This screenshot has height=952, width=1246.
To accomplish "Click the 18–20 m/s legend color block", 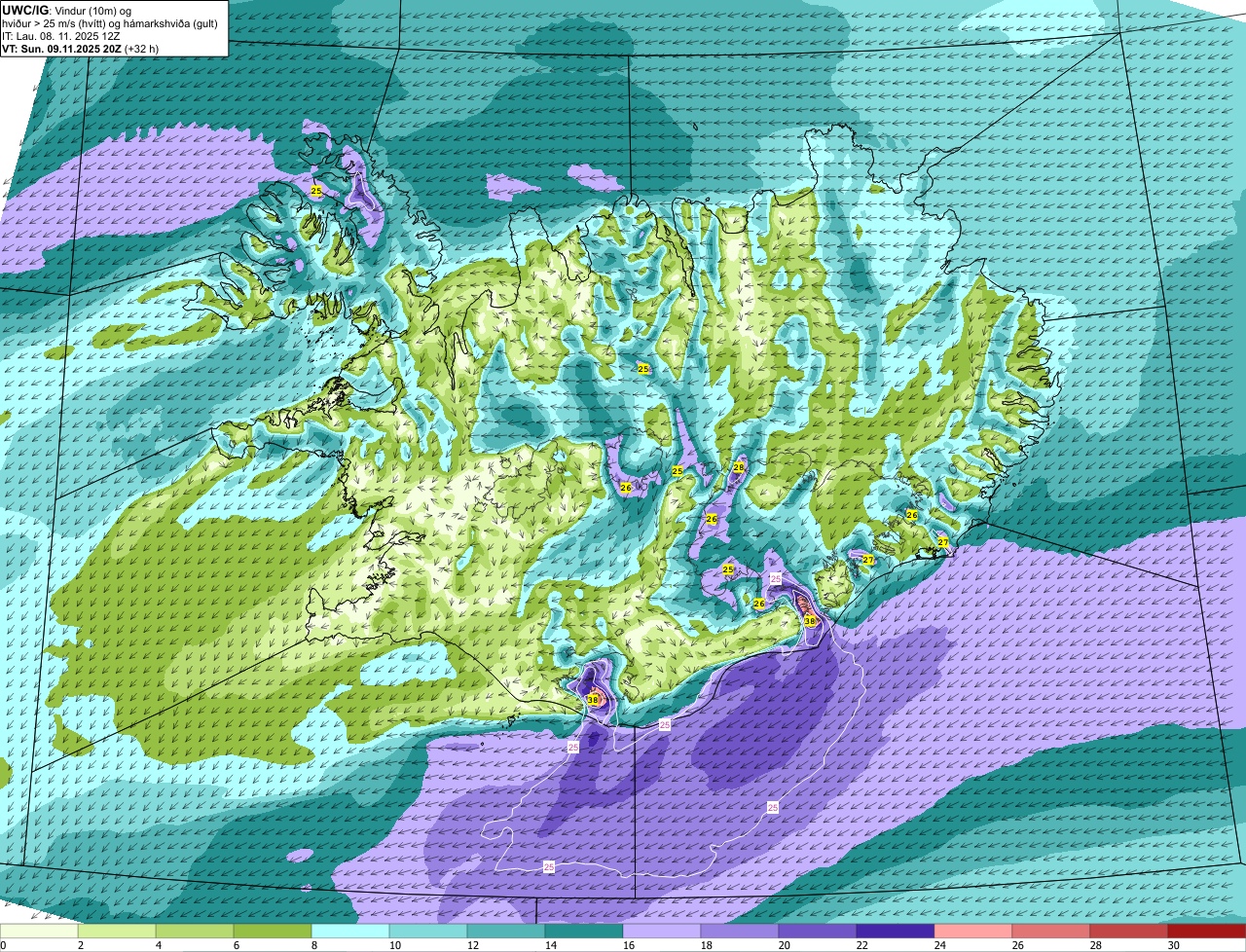I will [740, 931].
